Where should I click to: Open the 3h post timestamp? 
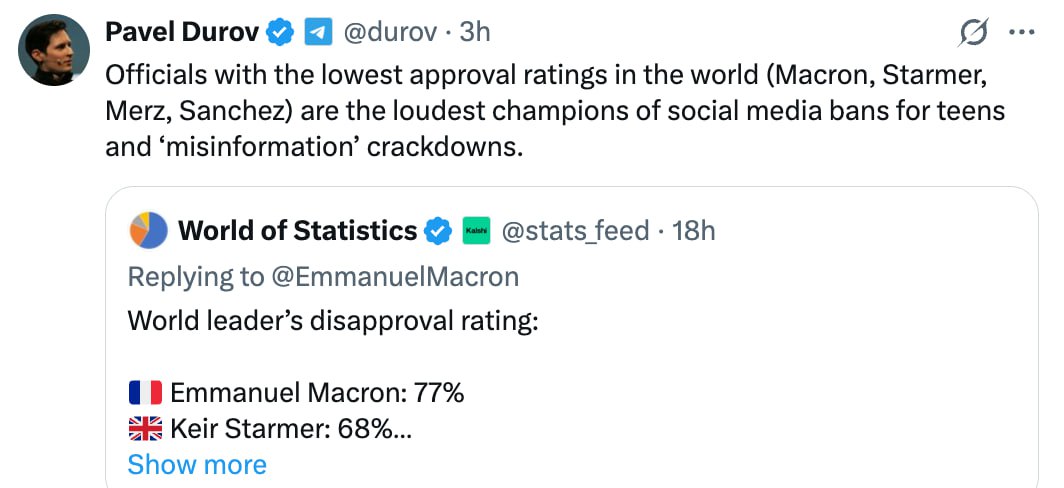tap(474, 32)
